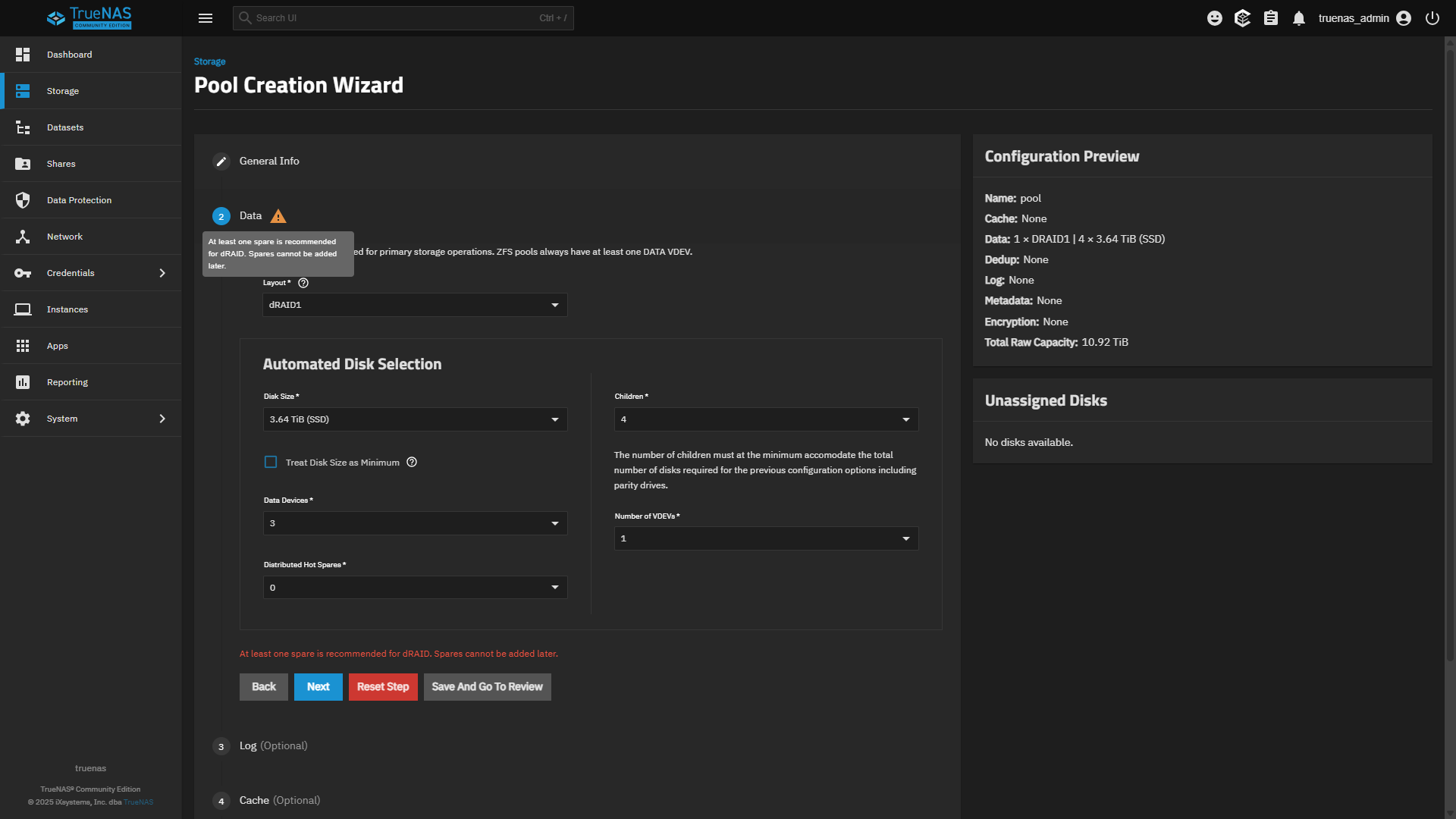The height and width of the screenshot is (819, 1456).
Task: Enable Treat Disk Size as Minimum
Action: [x=271, y=462]
